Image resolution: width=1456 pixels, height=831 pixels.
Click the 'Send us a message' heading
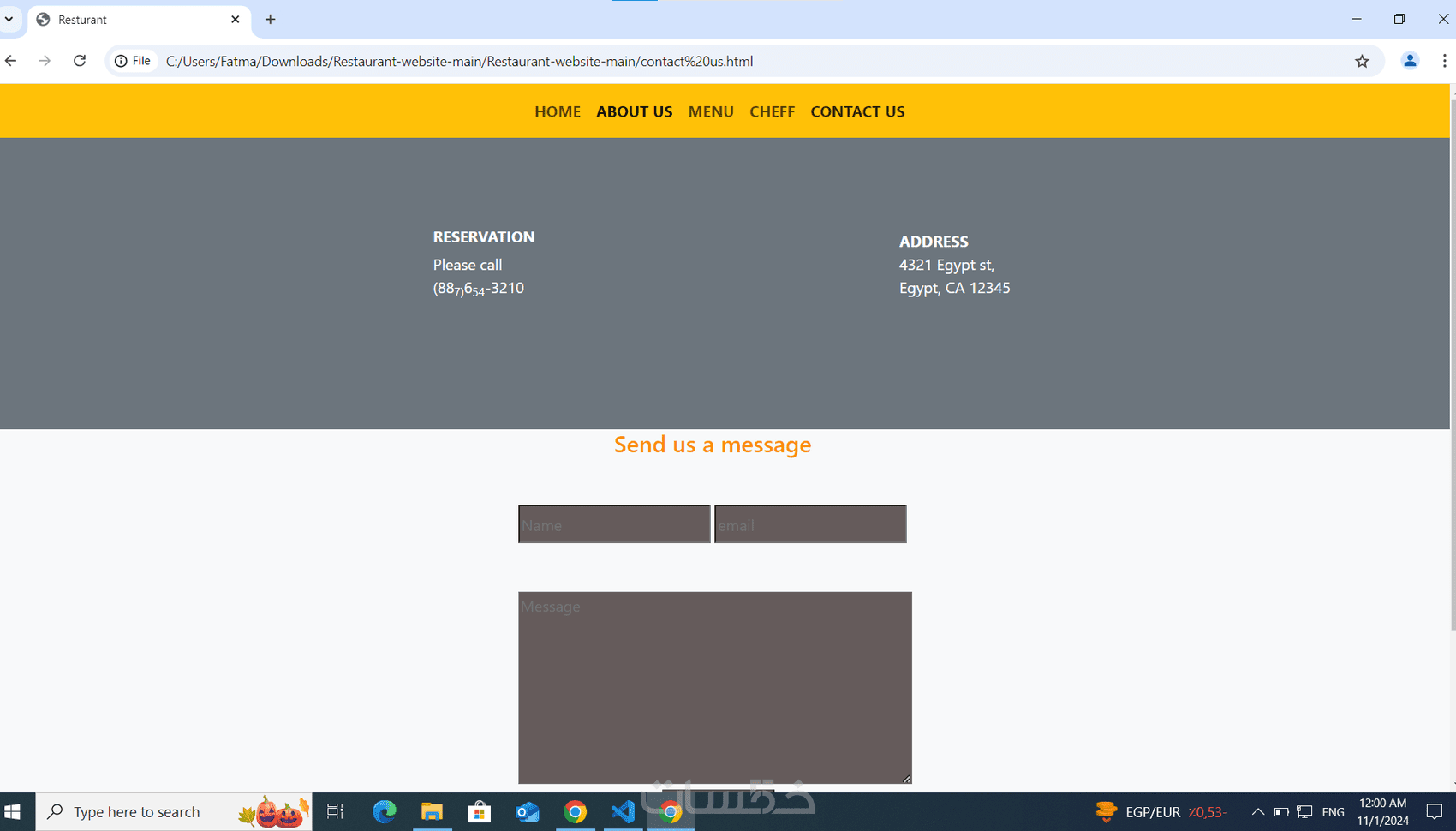[713, 445]
